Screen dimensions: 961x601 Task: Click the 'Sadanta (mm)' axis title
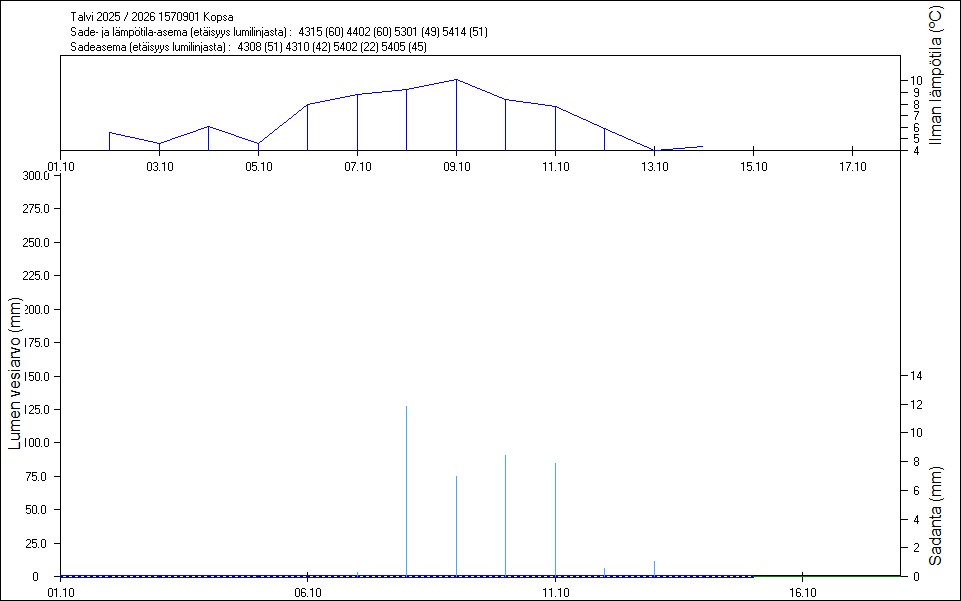coord(935,515)
